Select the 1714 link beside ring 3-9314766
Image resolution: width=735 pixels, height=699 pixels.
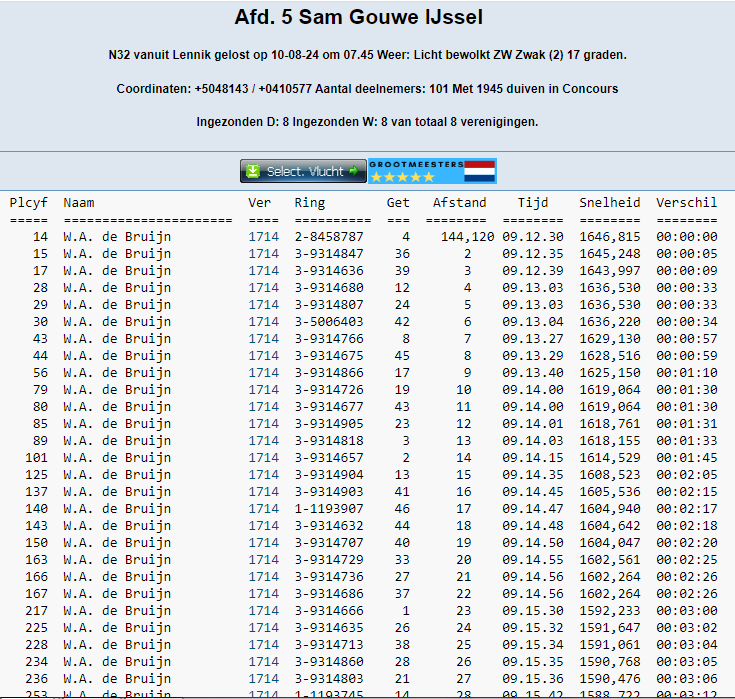(x=264, y=339)
